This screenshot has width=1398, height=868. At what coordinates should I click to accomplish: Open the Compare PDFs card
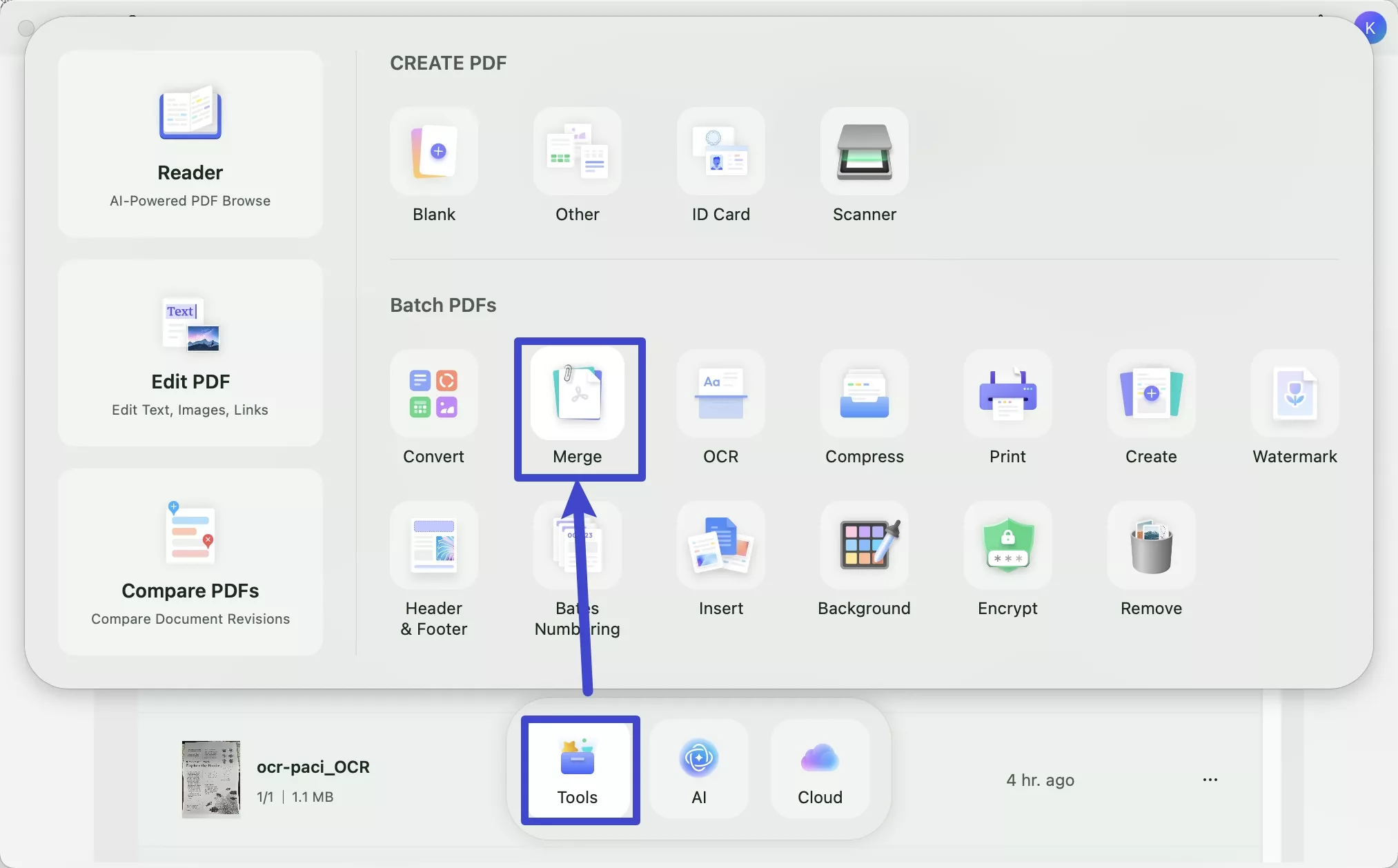pyautogui.click(x=190, y=562)
